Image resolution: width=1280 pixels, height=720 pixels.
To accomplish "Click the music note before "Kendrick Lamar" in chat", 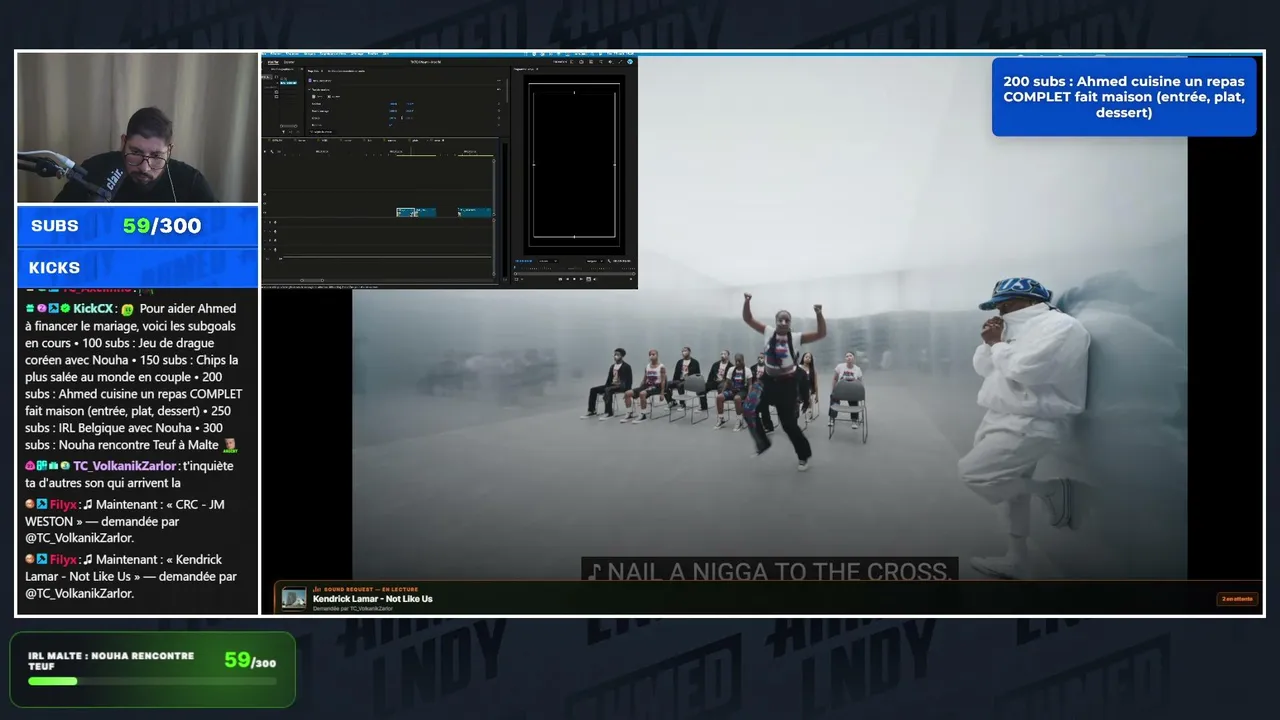I will (x=88, y=559).
